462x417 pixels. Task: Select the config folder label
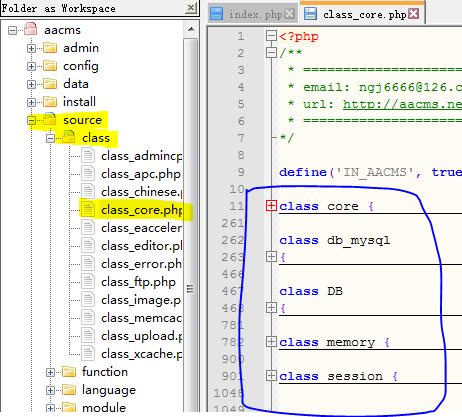[x=81, y=66]
